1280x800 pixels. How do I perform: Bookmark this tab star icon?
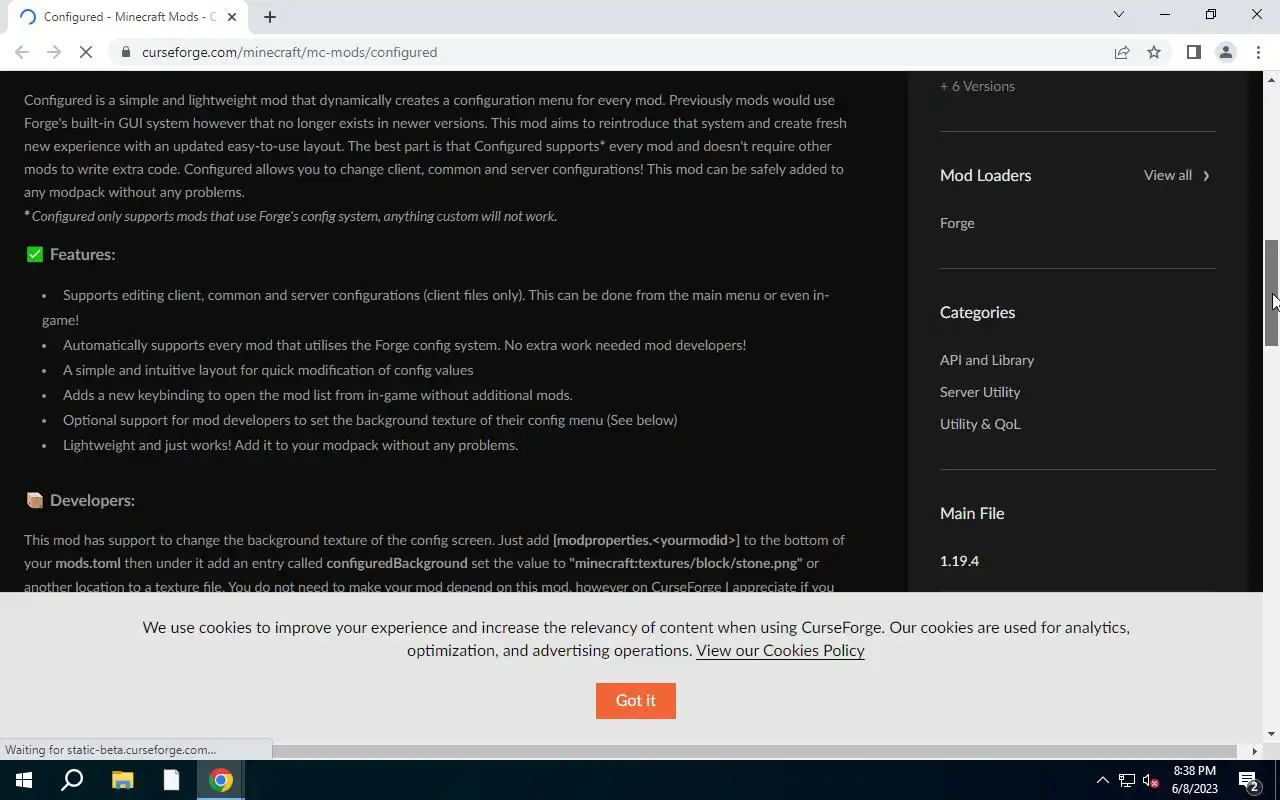click(x=1154, y=52)
